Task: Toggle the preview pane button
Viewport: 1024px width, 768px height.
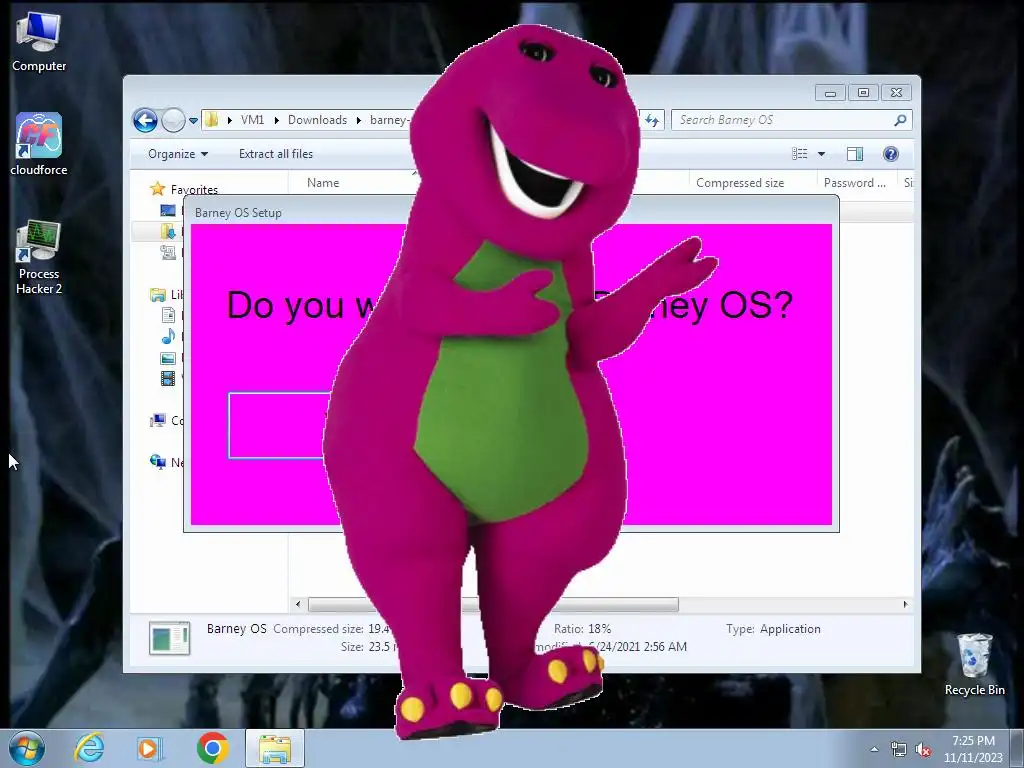Action: point(855,153)
